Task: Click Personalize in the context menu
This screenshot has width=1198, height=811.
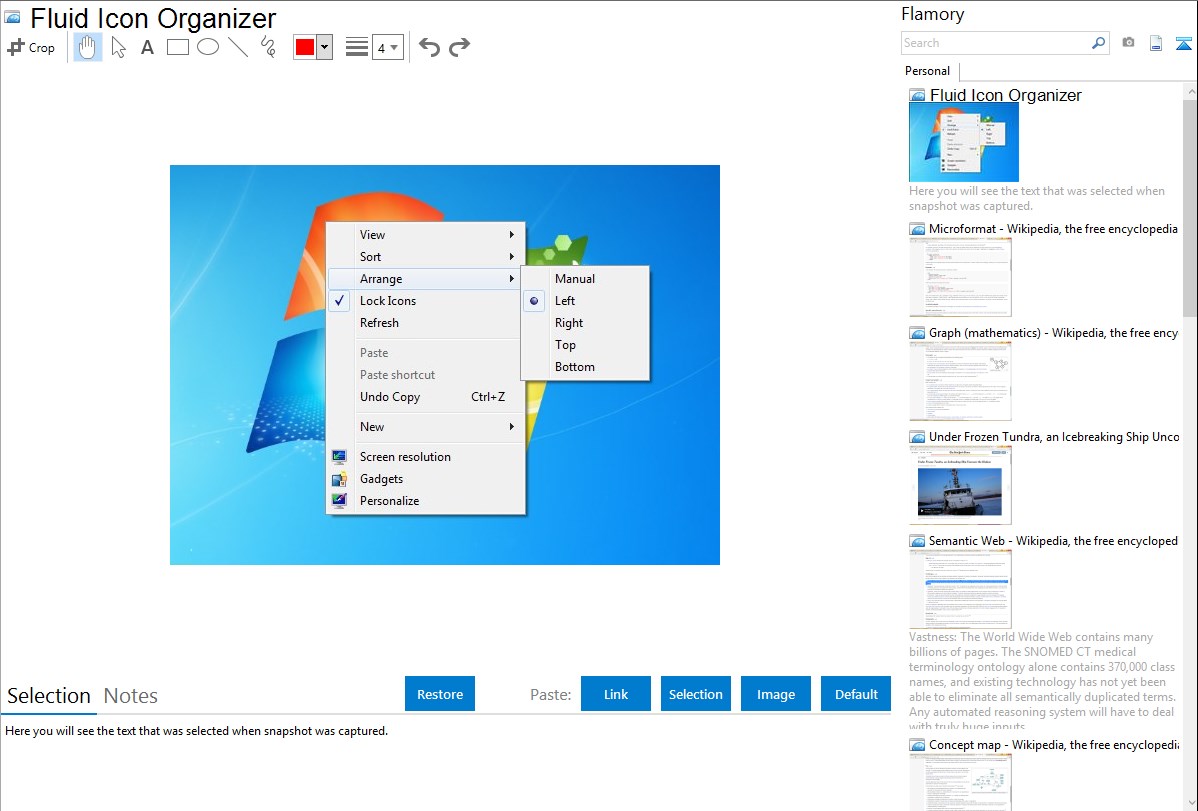Action: (389, 500)
